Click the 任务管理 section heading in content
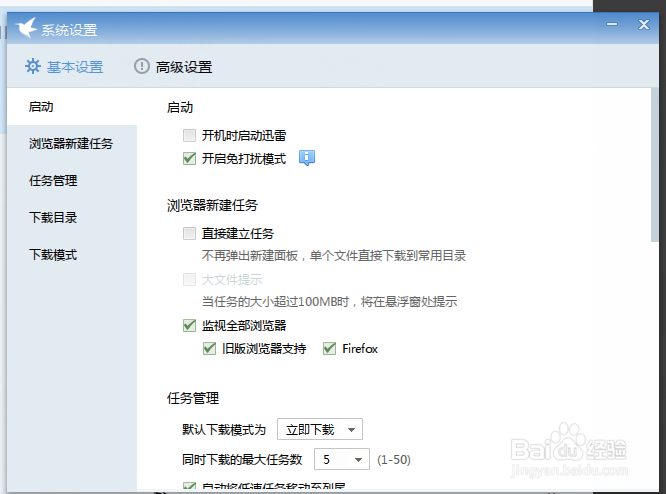The height and width of the screenshot is (494, 666). [193, 398]
